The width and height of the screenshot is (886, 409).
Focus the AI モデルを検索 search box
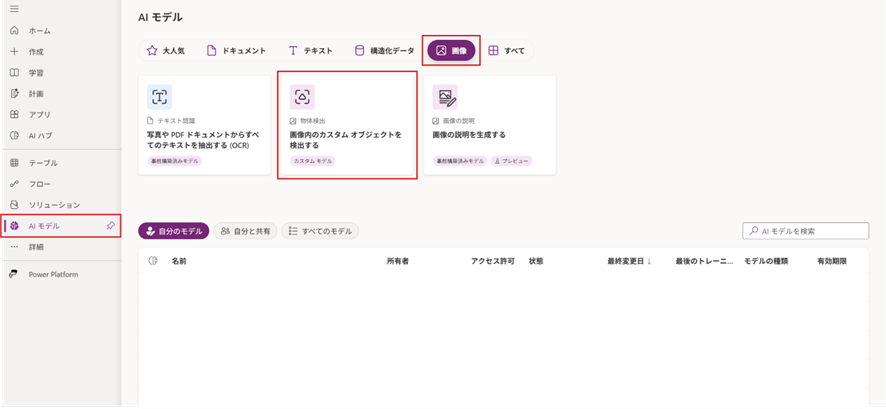point(805,231)
